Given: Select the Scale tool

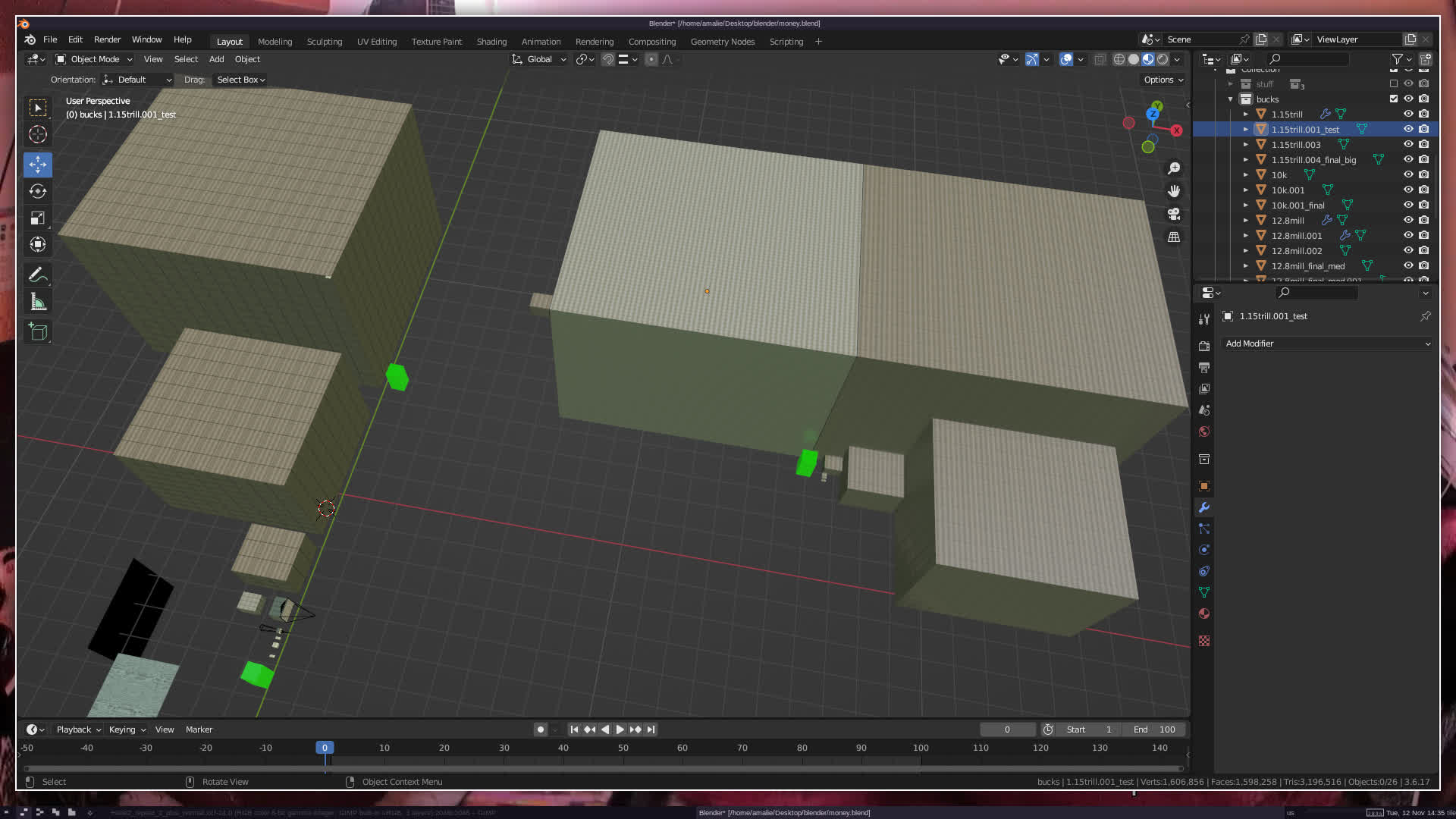Looking at the screenshot, I should pos(38,218).
